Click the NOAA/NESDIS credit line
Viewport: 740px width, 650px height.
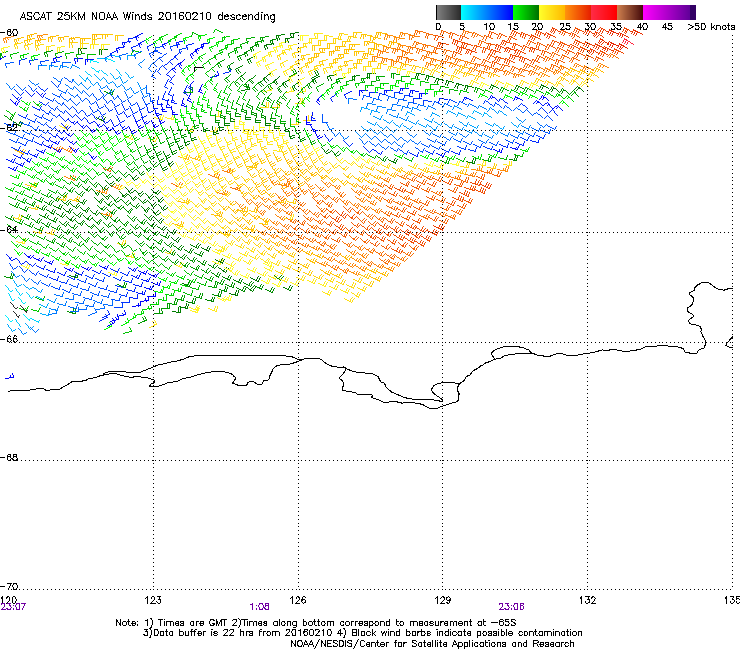(x=432, y=644)
